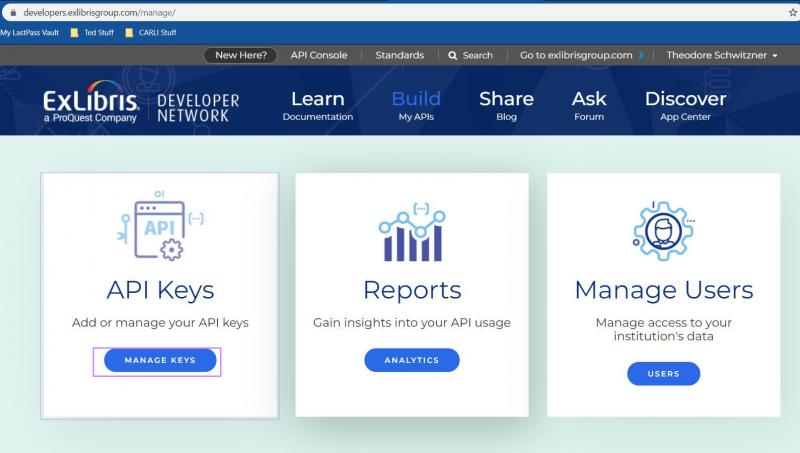Click the Reports heading
Image resolution: width=800 pixels, height=453 pixels.
coord(412,291)
